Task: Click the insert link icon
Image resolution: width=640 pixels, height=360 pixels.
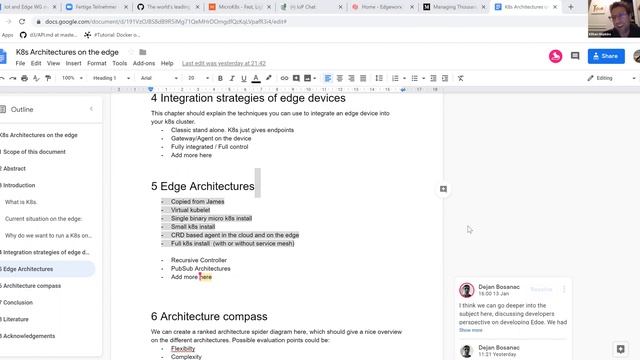Action: coord(284,78)
